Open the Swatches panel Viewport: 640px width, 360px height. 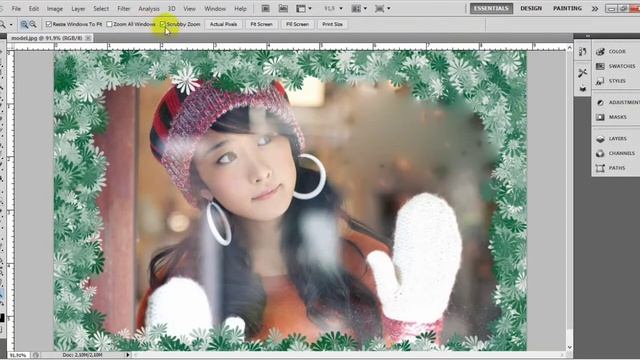point(616,66)
